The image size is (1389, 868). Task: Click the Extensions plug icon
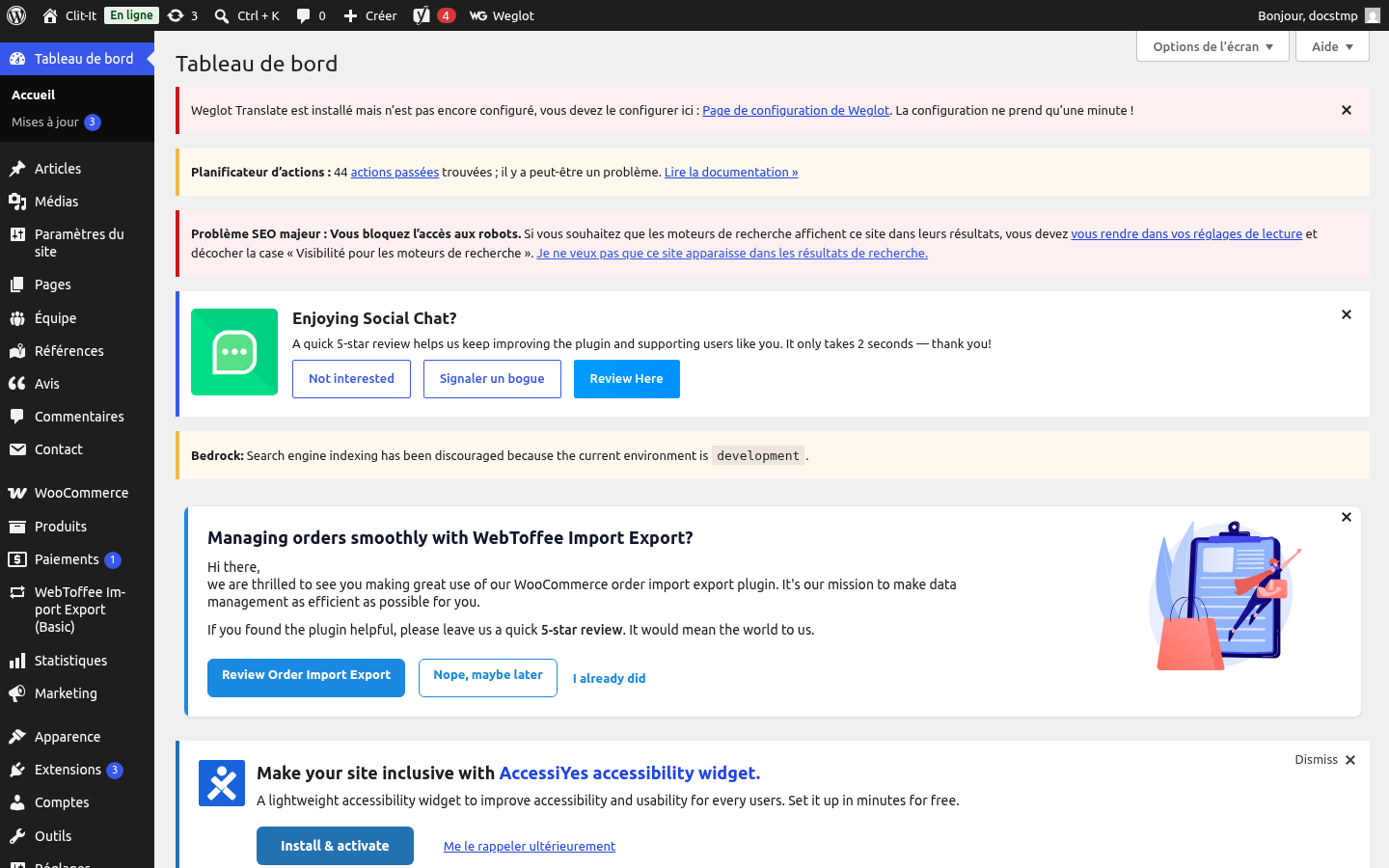click(17, 770)
